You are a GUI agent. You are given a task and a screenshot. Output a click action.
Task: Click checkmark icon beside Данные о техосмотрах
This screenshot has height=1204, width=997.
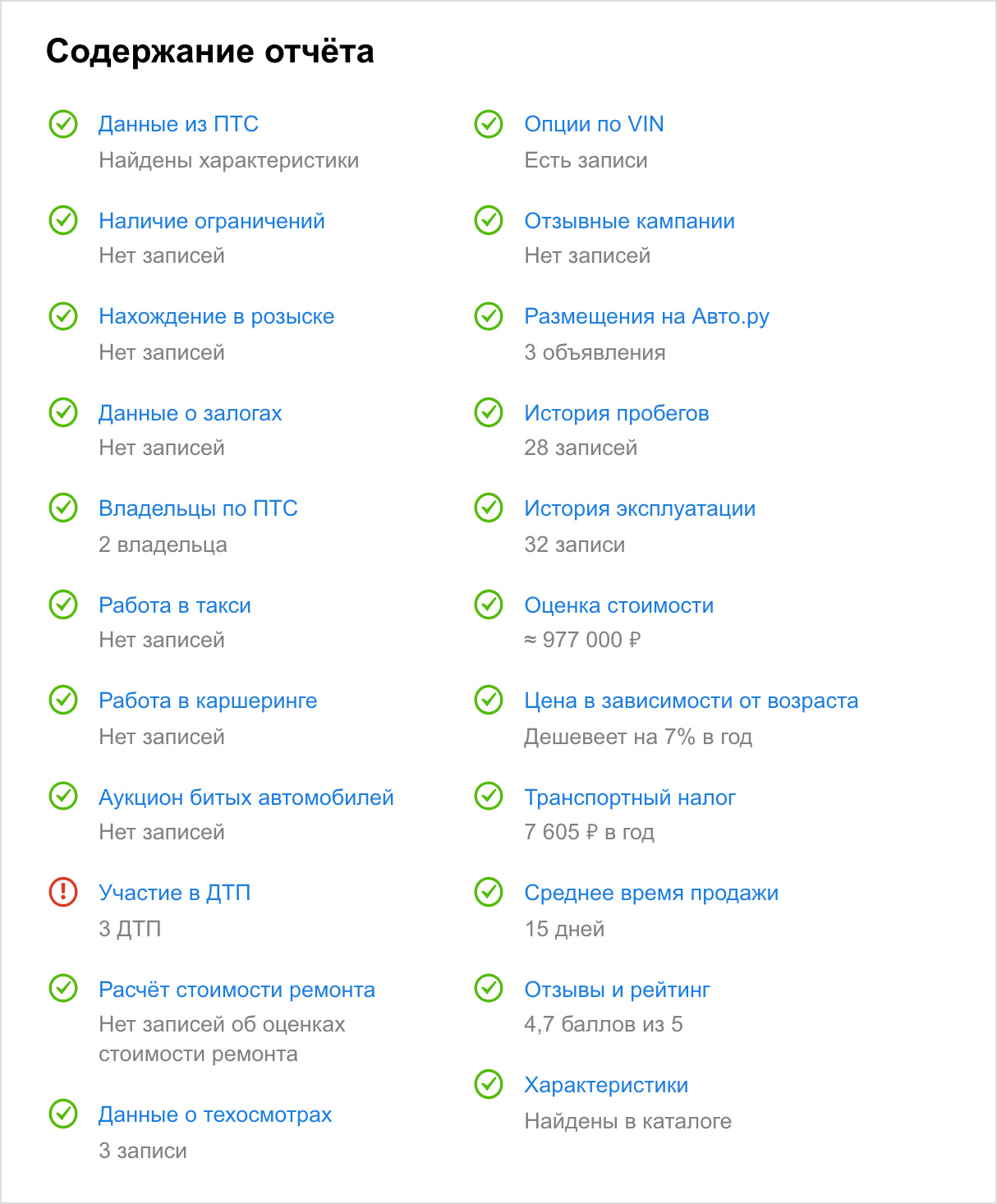[x=63, y=1114]
